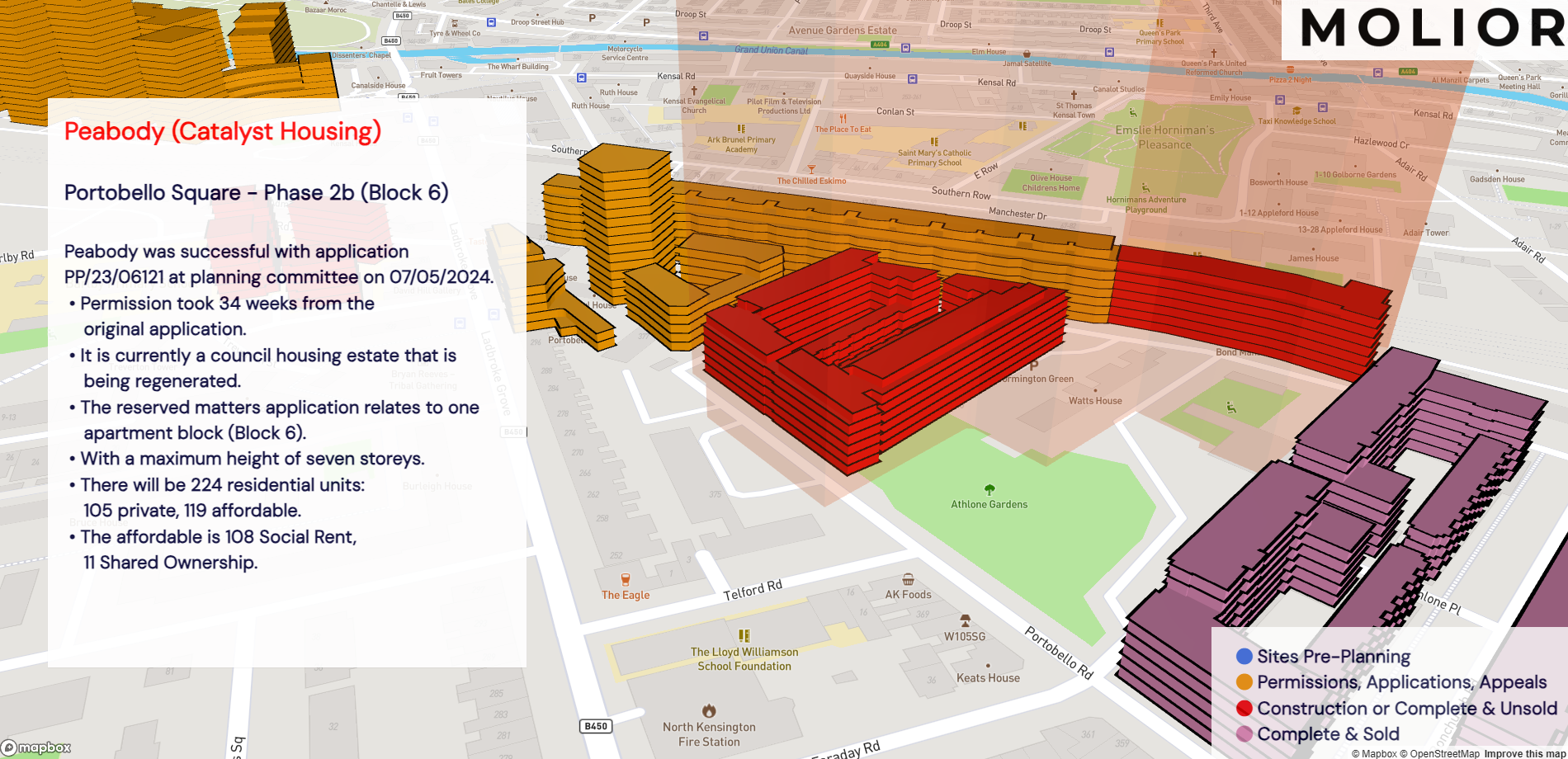
Task: Click the wheelchair icon below Watts House
Action: click(1230, 408)
